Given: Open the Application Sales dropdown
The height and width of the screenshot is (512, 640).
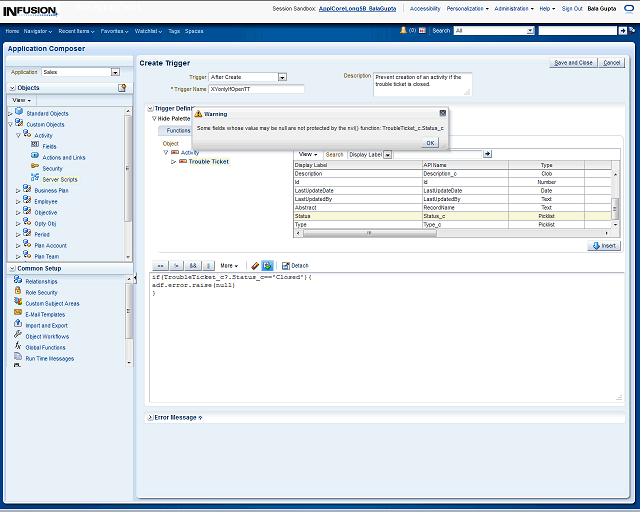Looking at the screenshot, I should click(115, 72).
